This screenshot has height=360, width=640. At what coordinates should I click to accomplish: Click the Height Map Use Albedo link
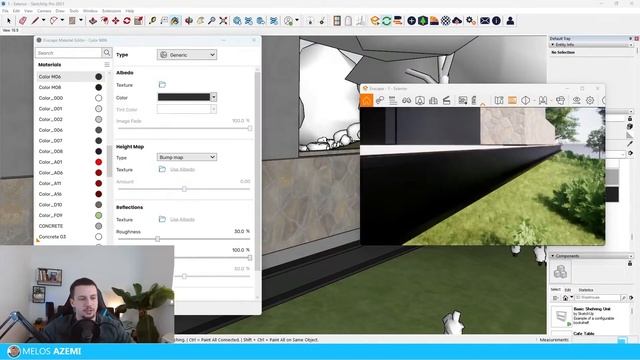(x=182, y=169)
